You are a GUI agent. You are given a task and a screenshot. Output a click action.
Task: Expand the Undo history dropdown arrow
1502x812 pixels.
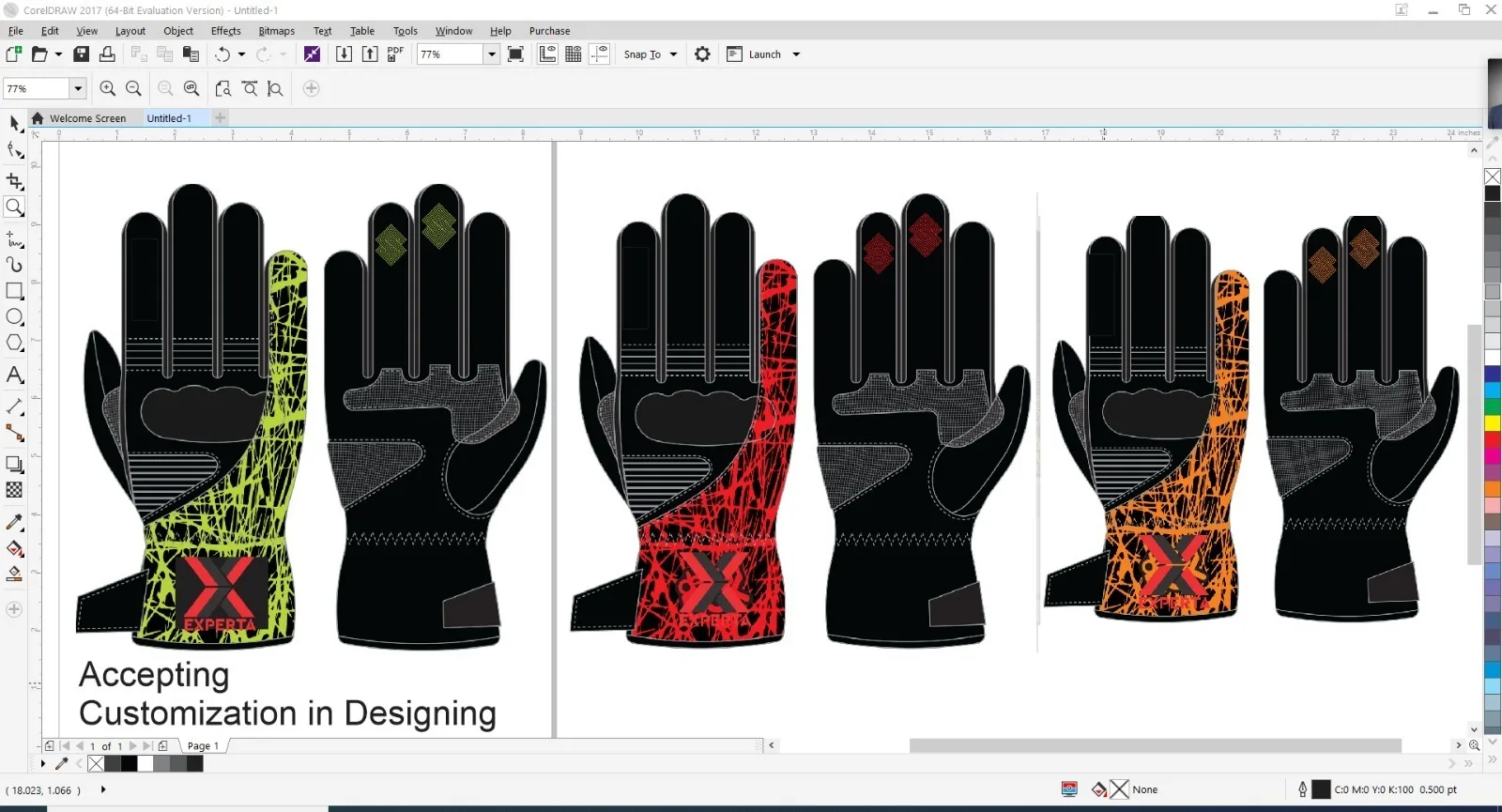point(241,54)
